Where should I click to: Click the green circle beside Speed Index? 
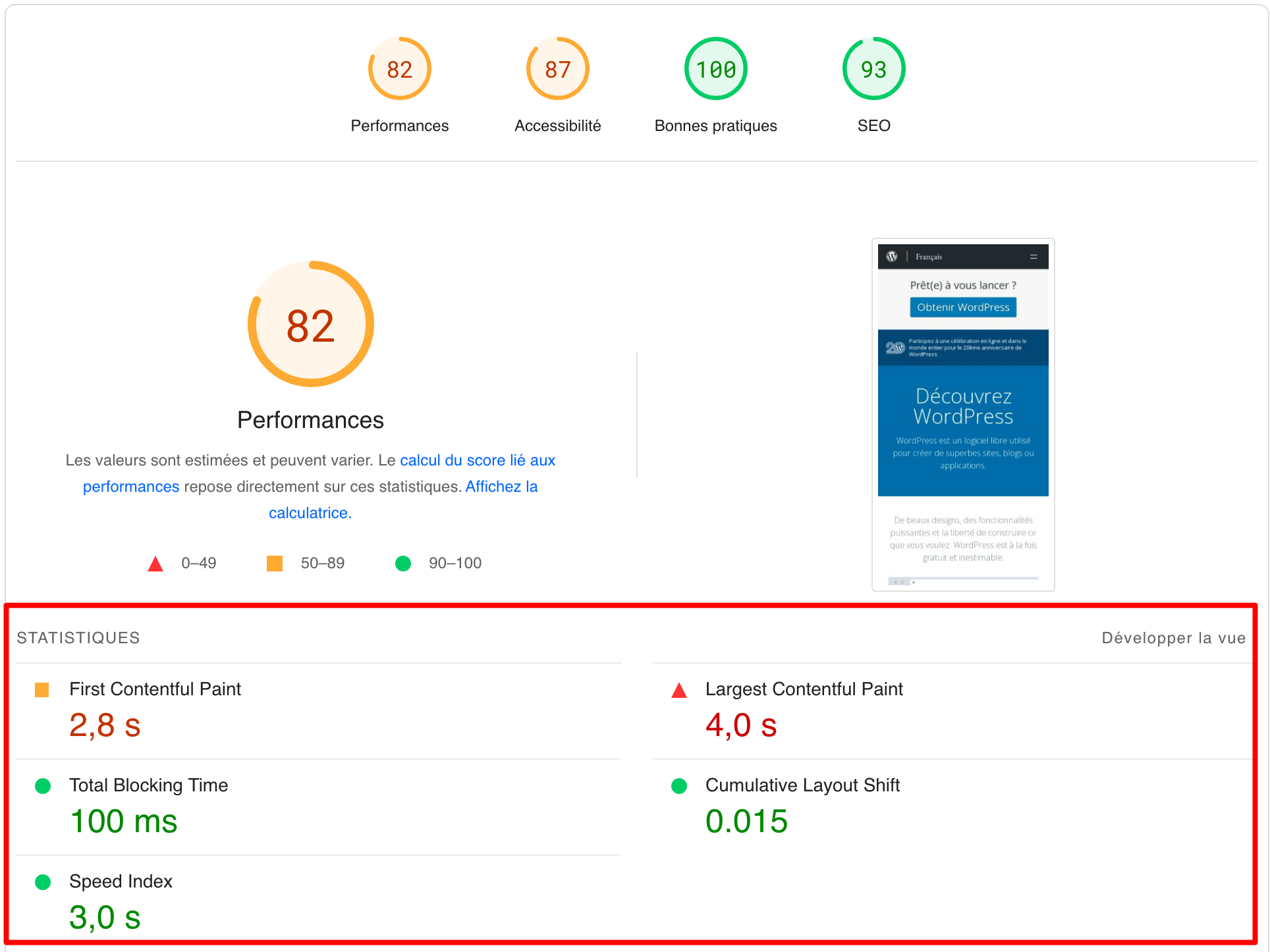pyautogui.click(x=43, y=881)
